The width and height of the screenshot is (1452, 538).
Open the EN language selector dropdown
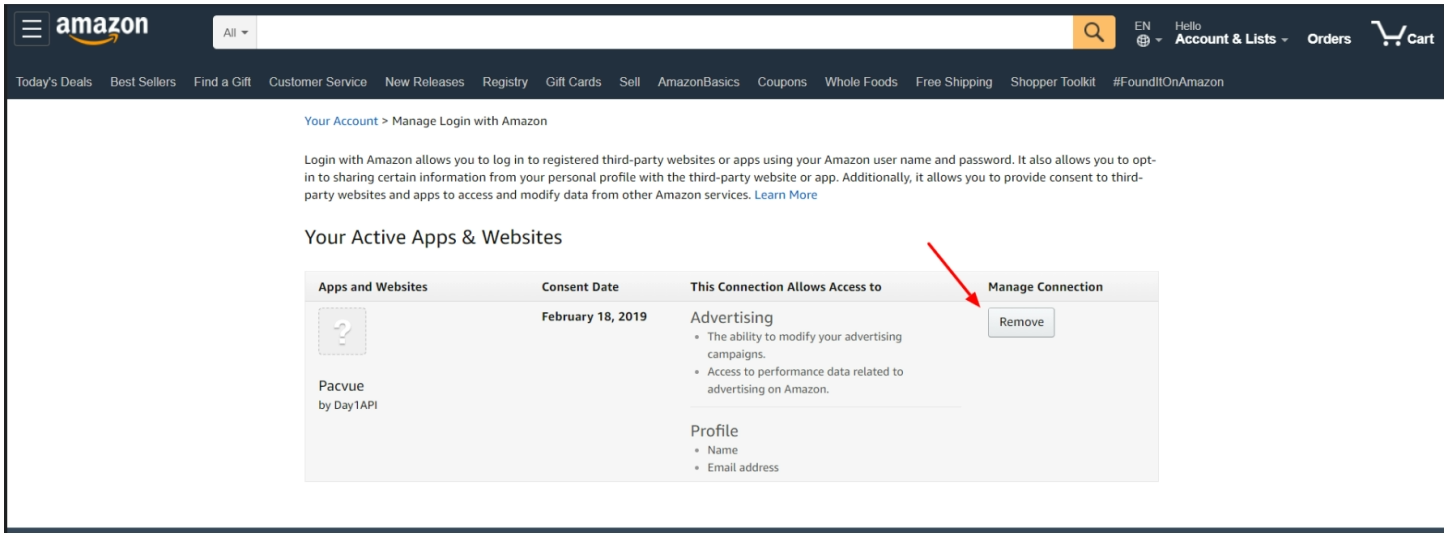coord(1149,33)
